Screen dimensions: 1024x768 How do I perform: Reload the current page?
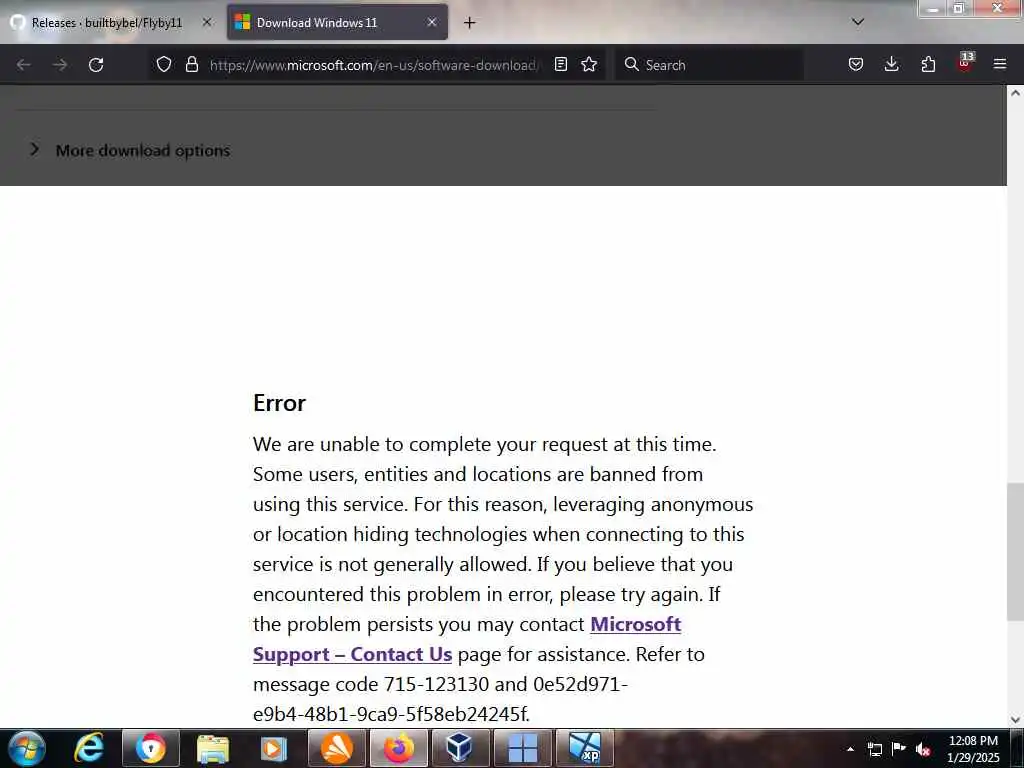click(96, 65)
